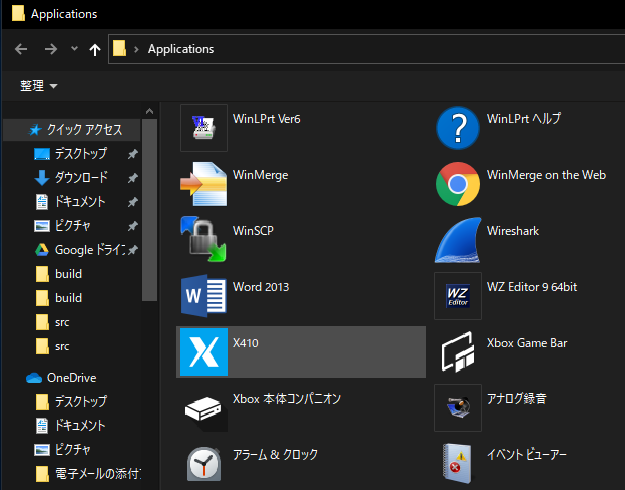Go up one folder level

[95, 49]
